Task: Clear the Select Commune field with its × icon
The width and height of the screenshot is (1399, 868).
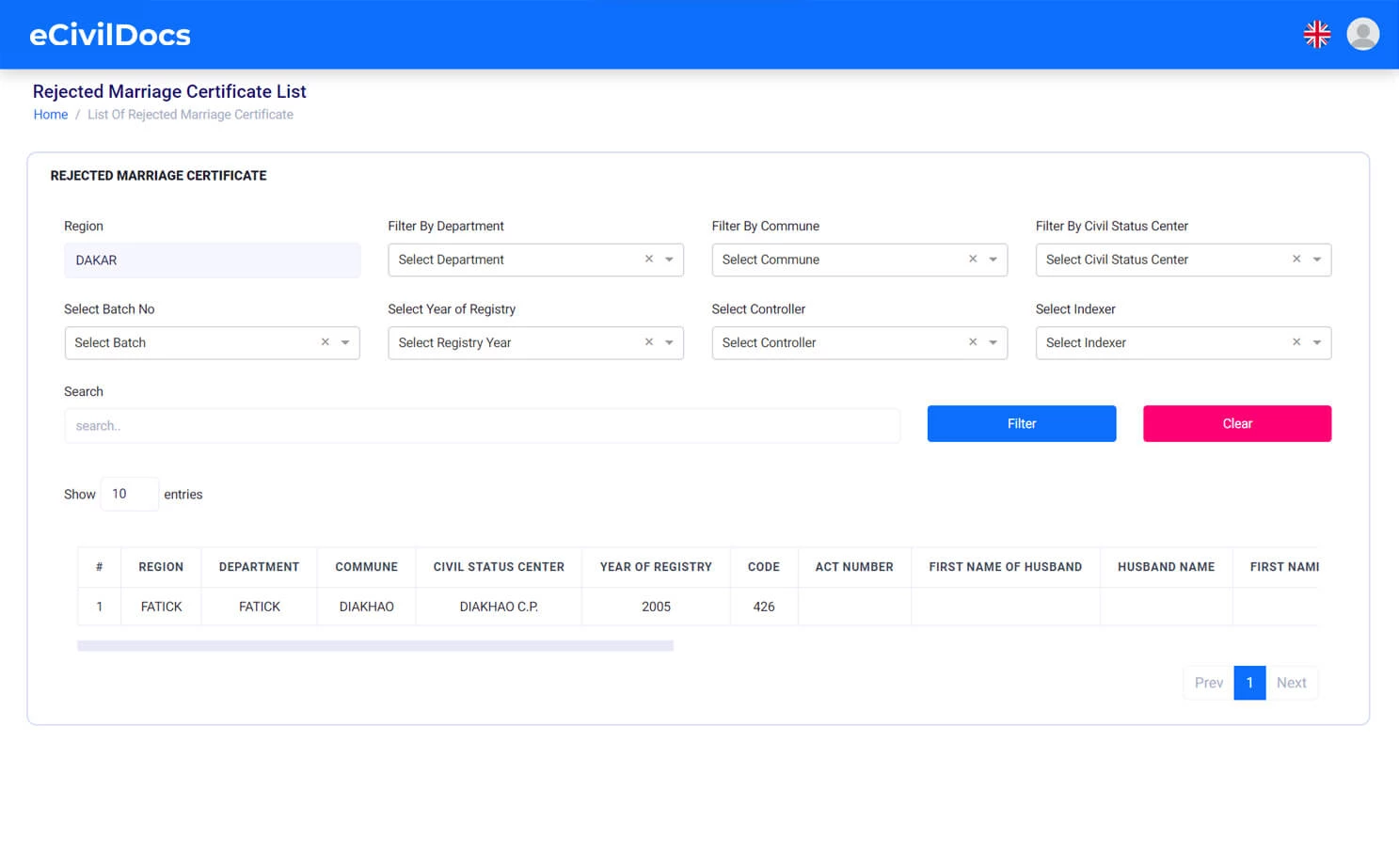Action: click(973, 259)
